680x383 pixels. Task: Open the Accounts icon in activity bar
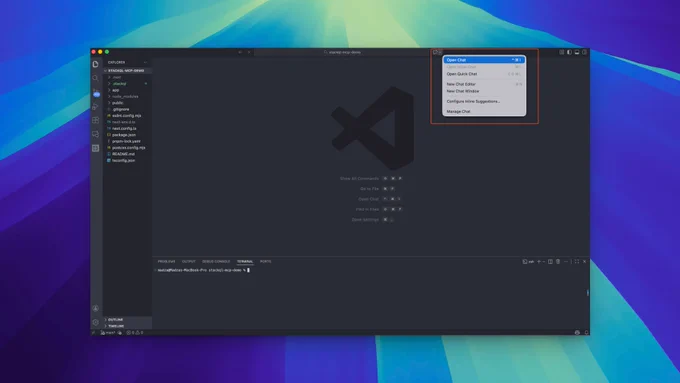click(x=95, y=308)
